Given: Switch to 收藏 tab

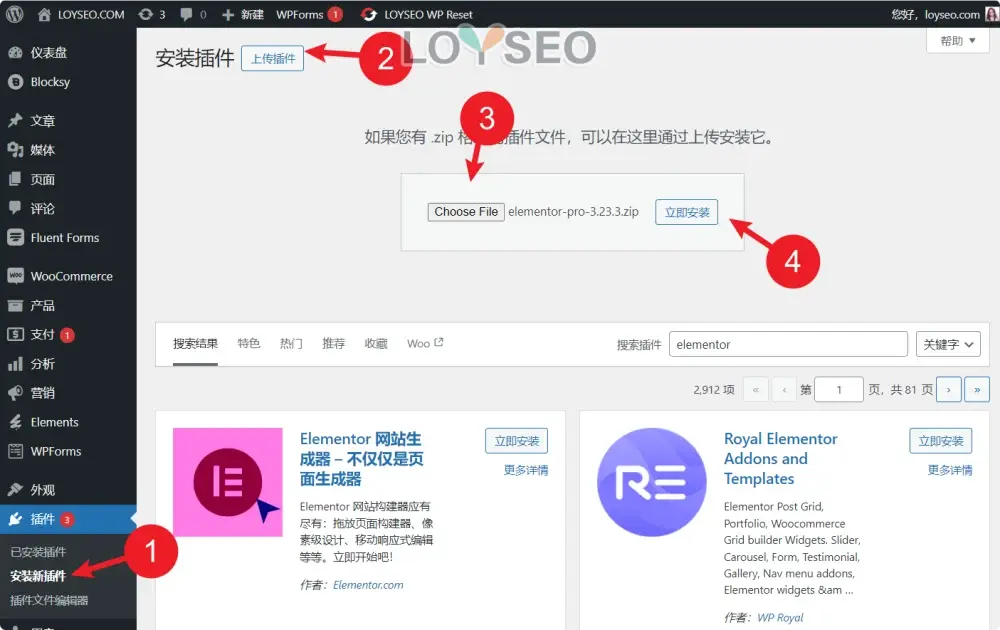Looking at the screenshot, I should pos(376,344).
